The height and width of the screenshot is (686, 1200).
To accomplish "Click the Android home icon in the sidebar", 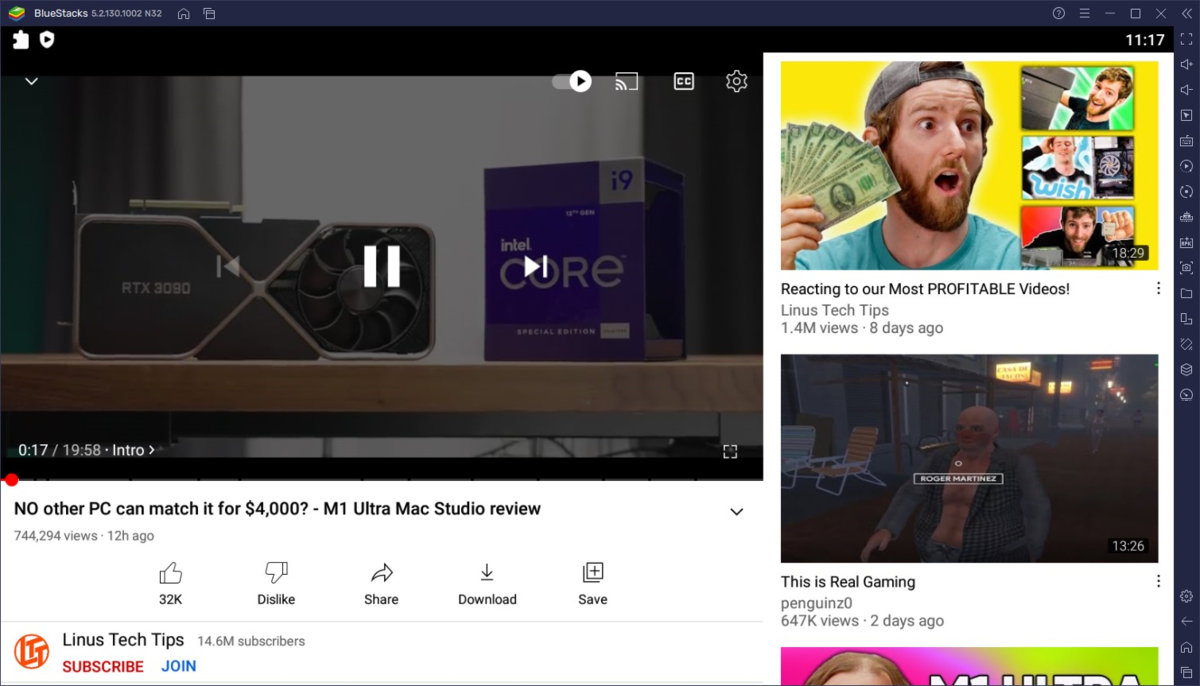I will 1186,647.
